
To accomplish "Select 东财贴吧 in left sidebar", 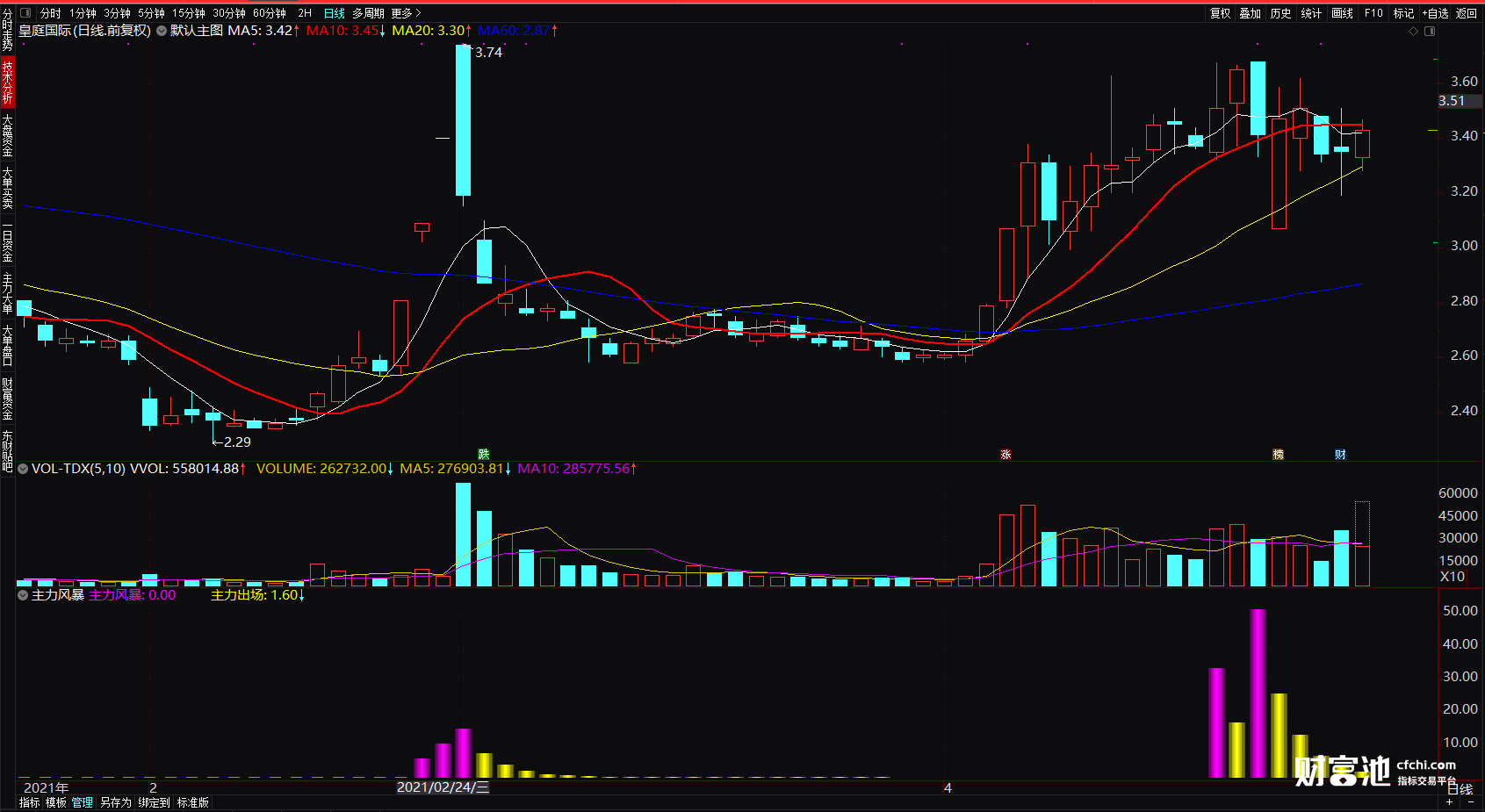I will [x=7, y=451].
